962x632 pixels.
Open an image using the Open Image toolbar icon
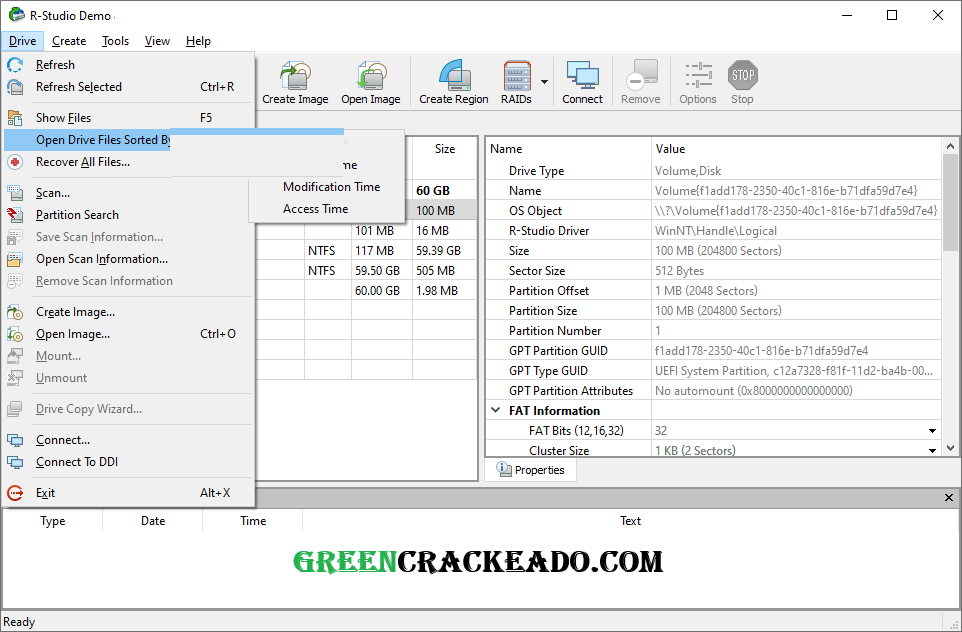tap(371, 80)
